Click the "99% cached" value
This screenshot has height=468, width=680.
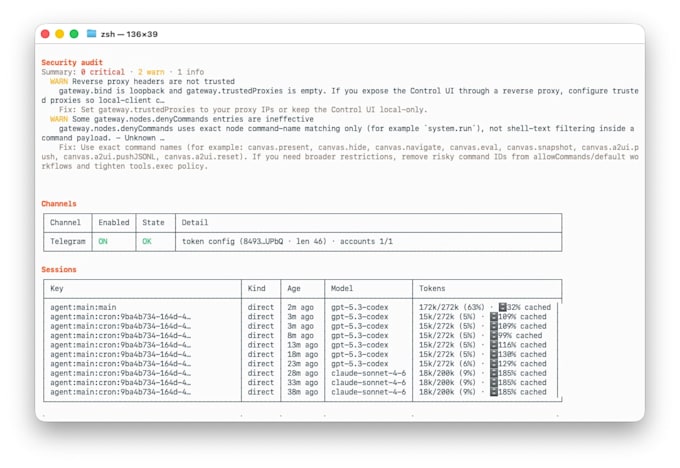click(x=520, y=335)
